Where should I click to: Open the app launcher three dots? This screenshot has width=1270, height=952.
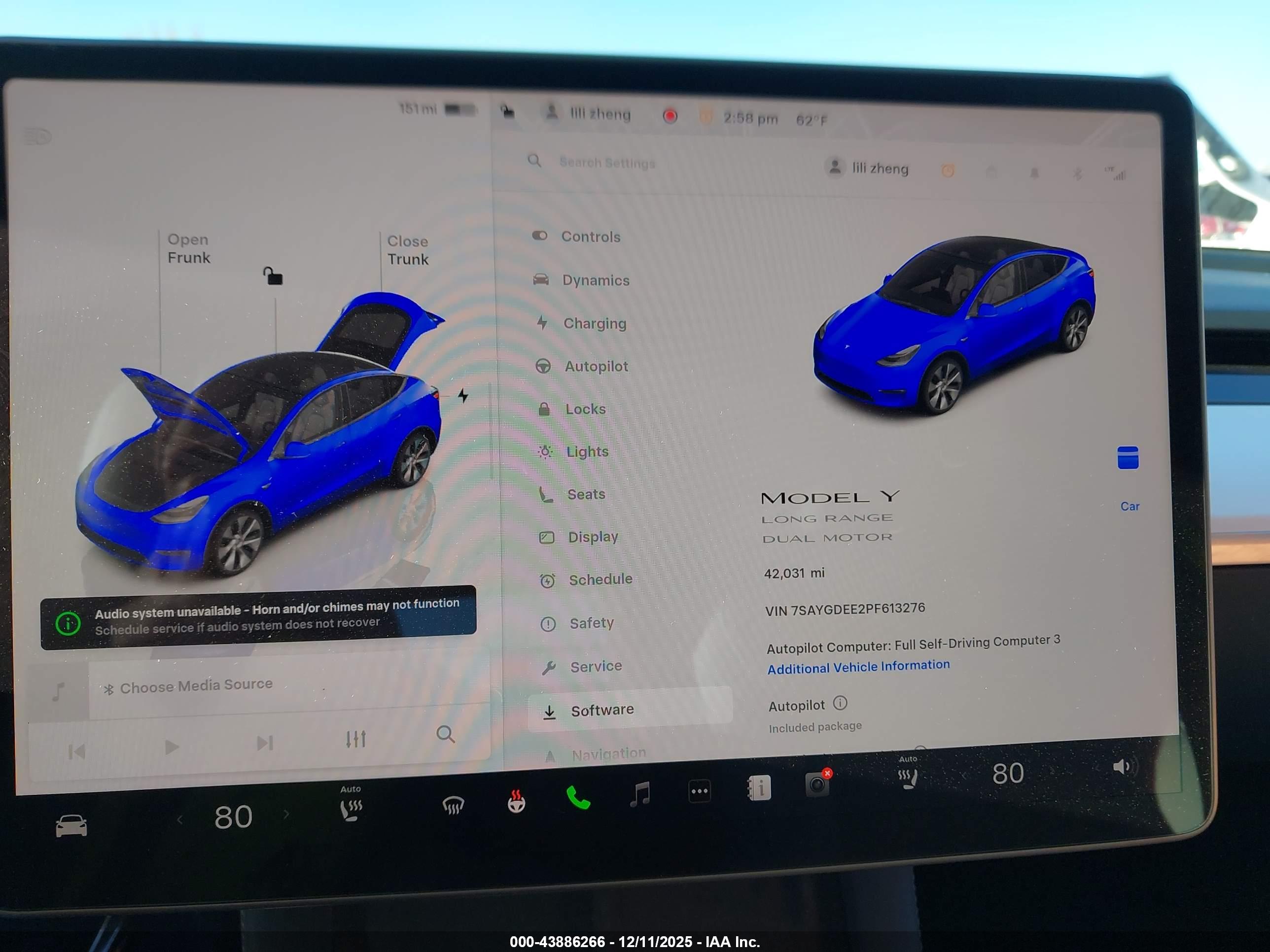click(x=699, y=791)
